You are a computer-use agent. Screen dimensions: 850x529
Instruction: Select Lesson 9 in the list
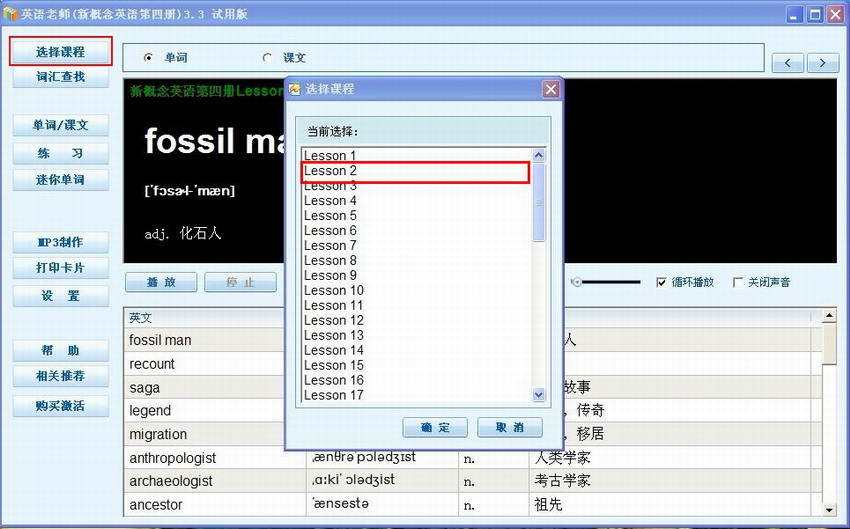416,275
